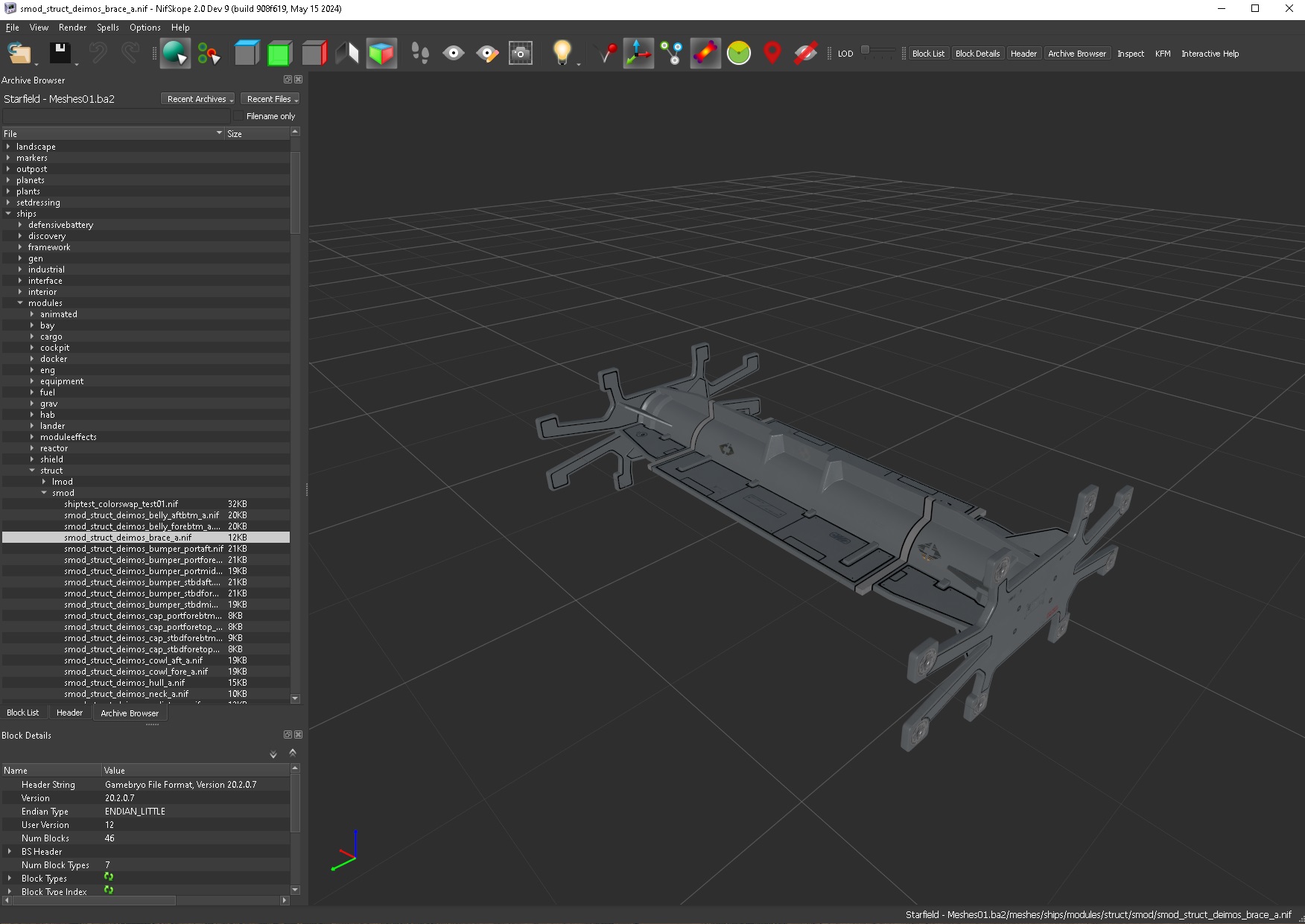1305x924 pixels.
Task: Close the Block Details panel
Action: click(299, 735)
